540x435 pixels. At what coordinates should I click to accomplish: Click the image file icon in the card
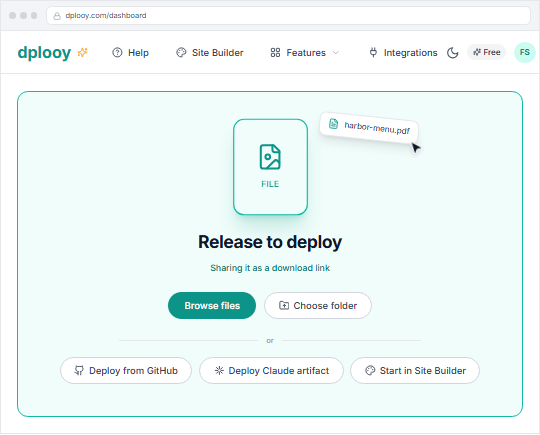pyautogui.click(x=270, y=157)
